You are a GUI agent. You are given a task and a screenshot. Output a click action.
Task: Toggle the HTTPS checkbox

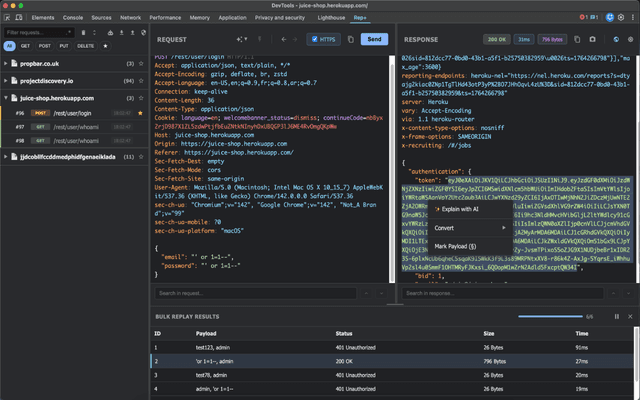[x=316, y=39]
